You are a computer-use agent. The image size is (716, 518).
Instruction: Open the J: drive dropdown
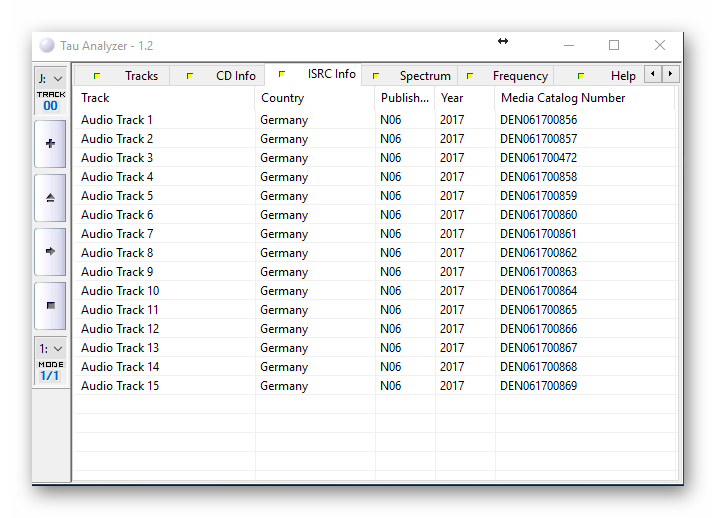pyautogui.click(x=50, y=78)
